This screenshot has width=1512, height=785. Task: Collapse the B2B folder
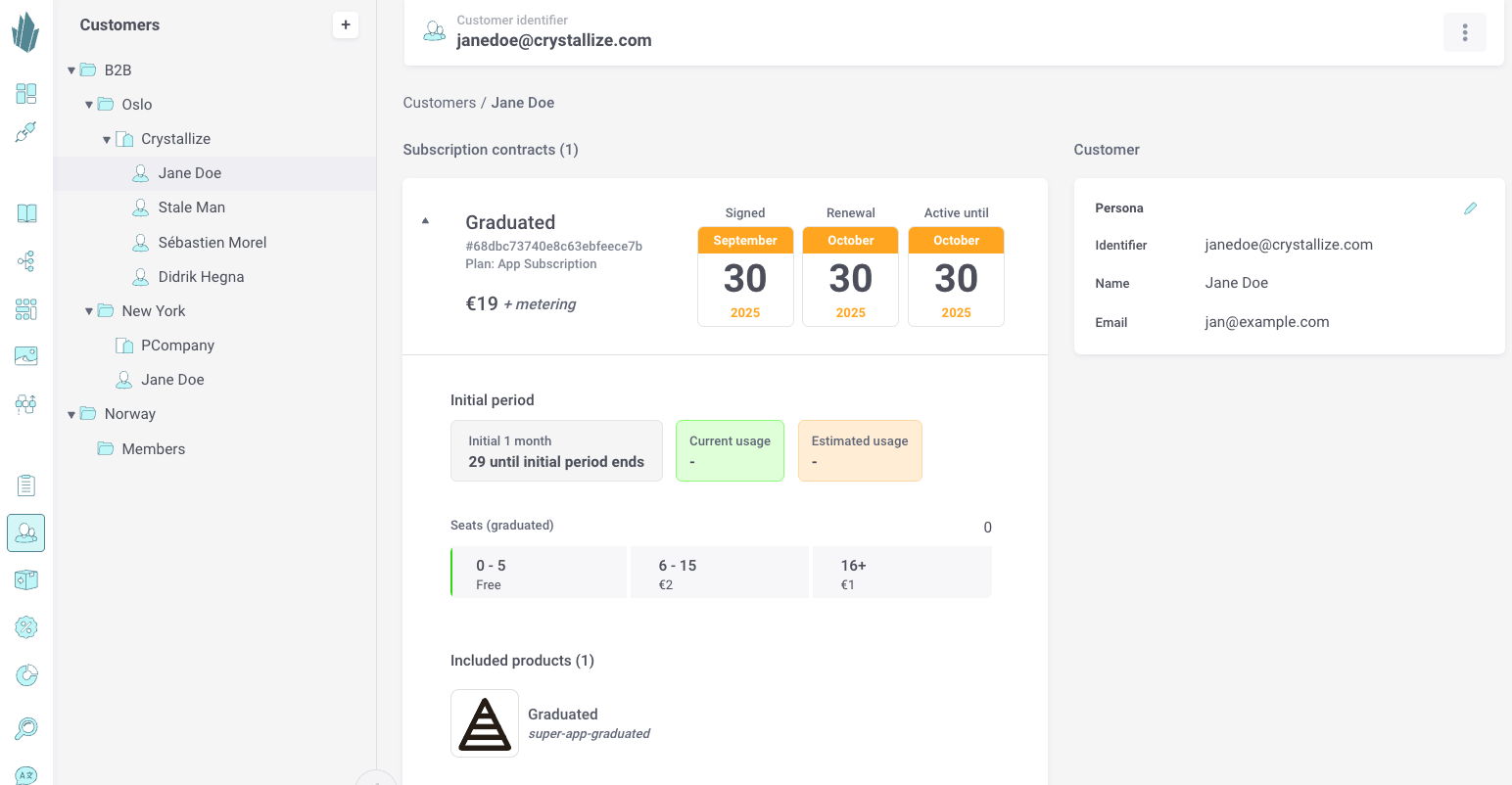71,70
